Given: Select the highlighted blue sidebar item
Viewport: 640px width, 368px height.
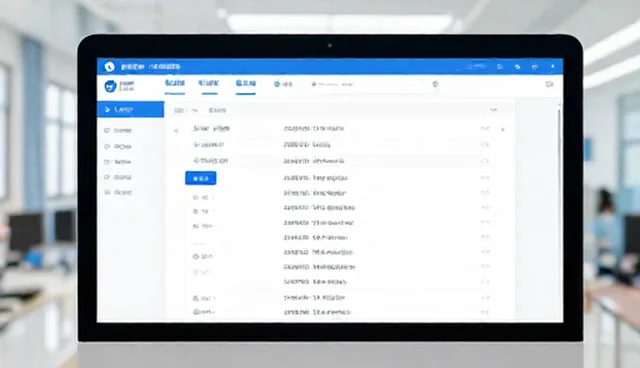Looking at the screenshot, I should 131,109.
